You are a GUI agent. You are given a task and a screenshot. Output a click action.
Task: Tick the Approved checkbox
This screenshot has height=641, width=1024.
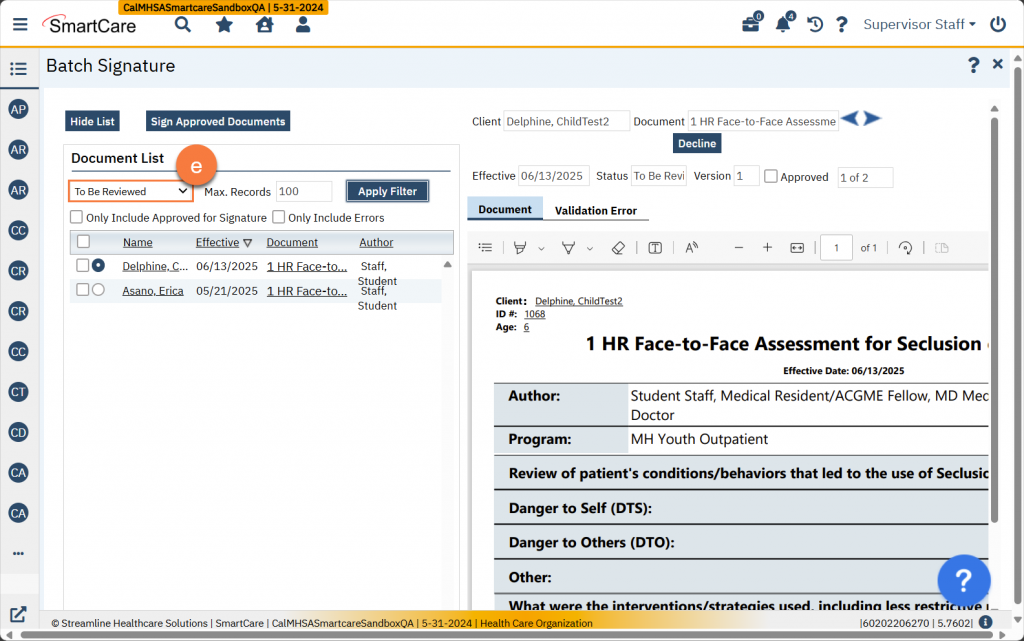pos(771,176)
